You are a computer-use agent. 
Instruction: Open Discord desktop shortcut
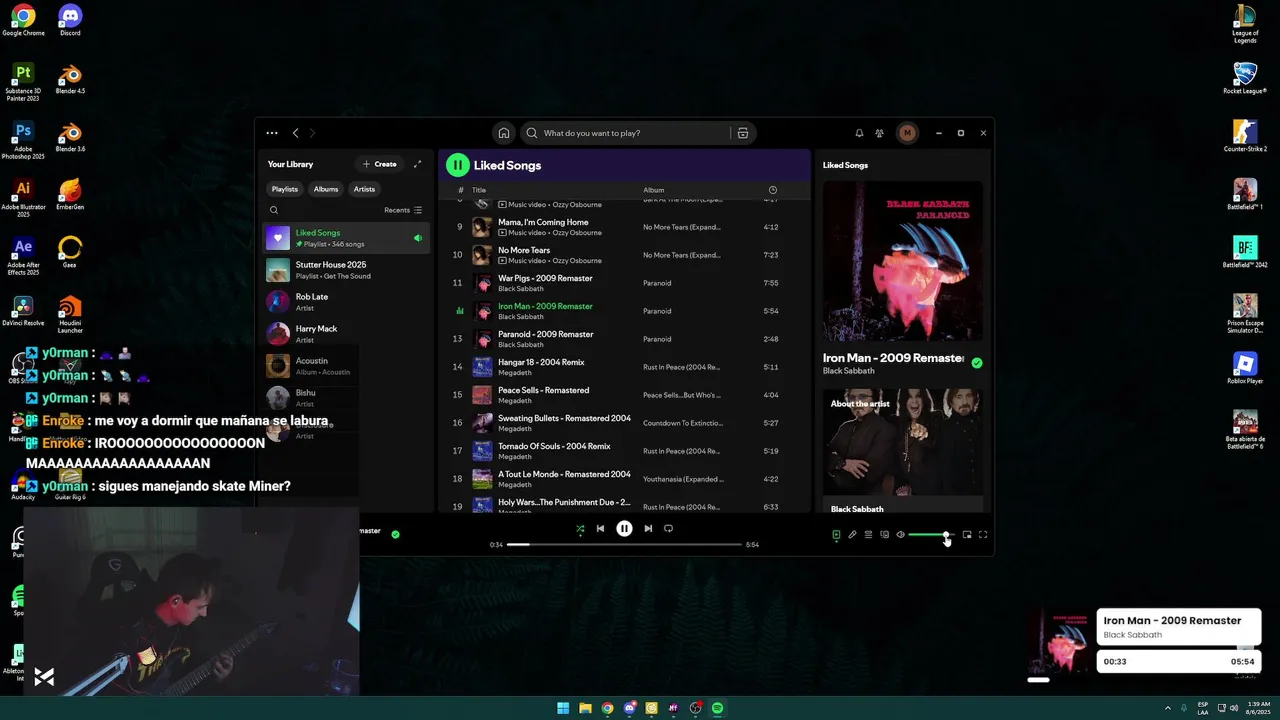point(70,20)
